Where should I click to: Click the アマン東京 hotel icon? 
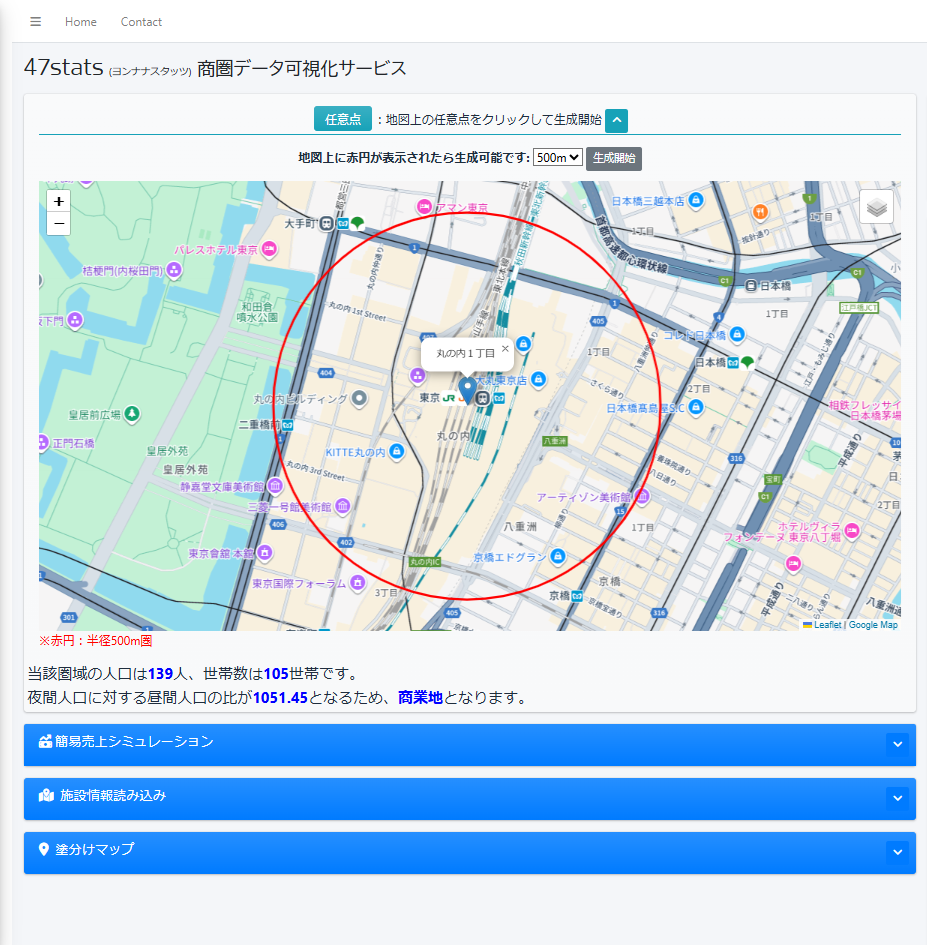point(424,207)
